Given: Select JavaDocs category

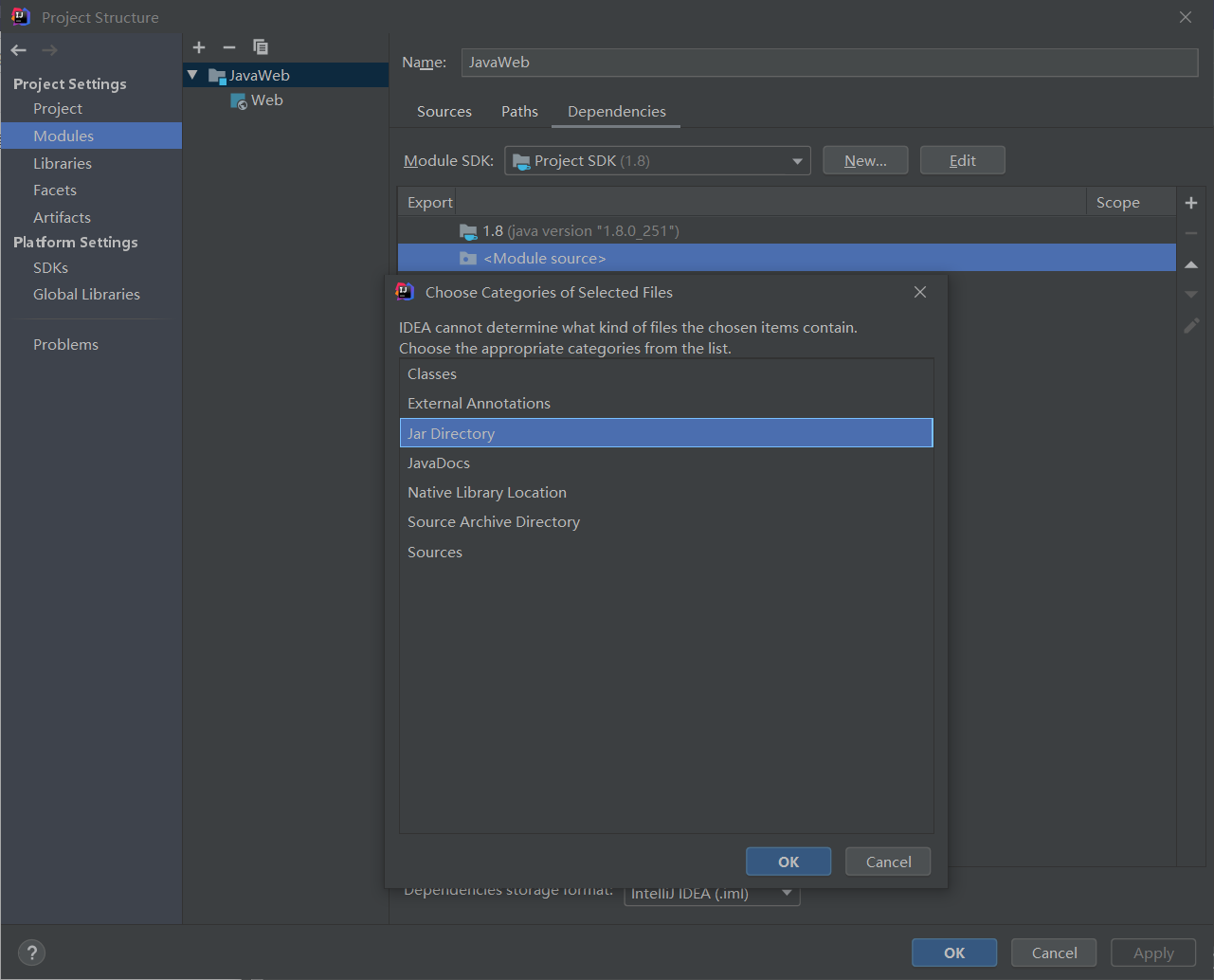Looking at the screenshot, I should [666, 463].
